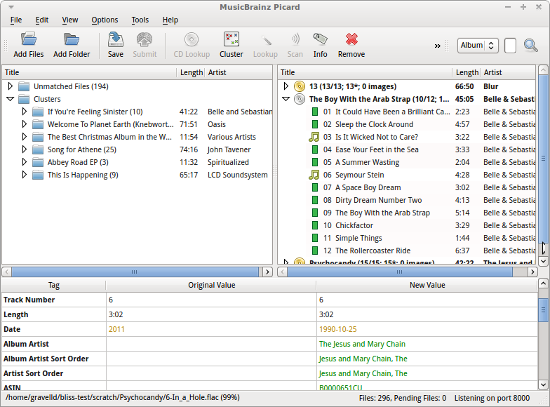Click the Original Value column header

pos(211,285)
